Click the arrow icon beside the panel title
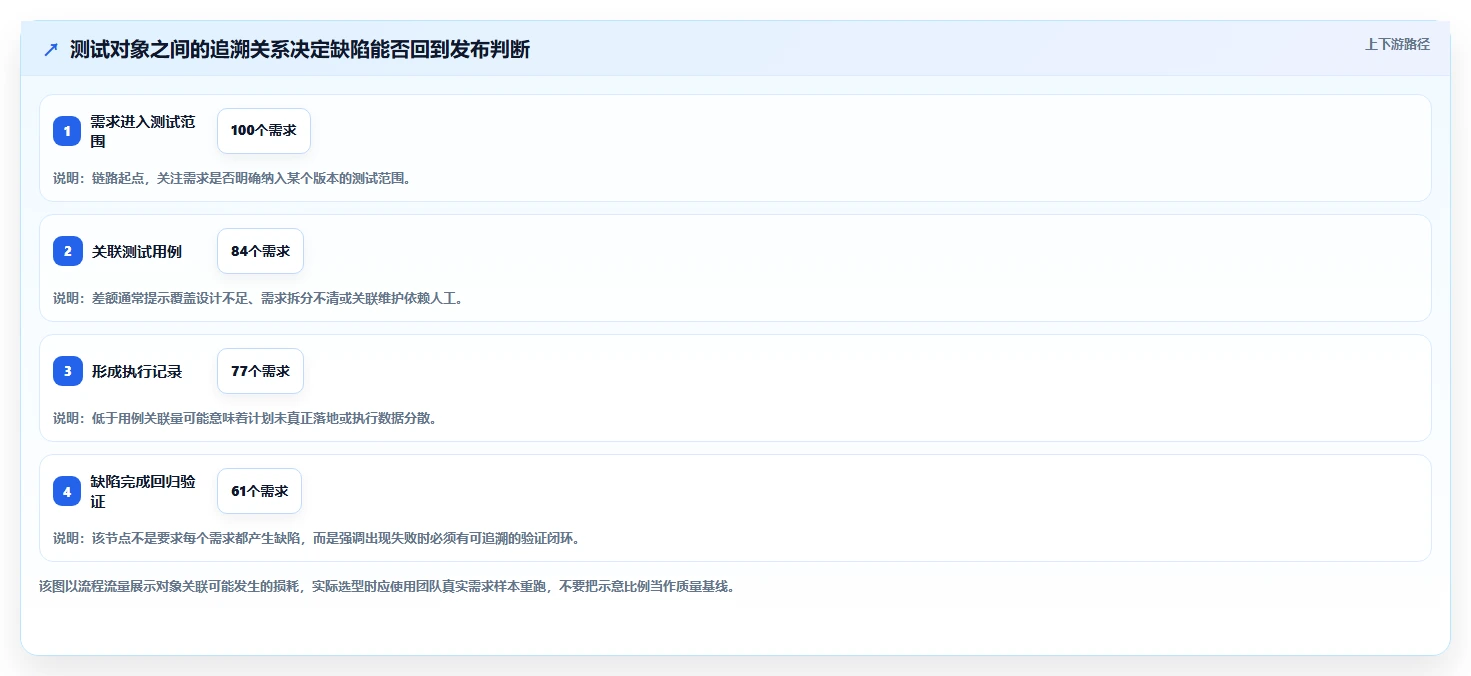Image resolution: width=1471 pixels, height=676 pixels. [x=51, y=50]
